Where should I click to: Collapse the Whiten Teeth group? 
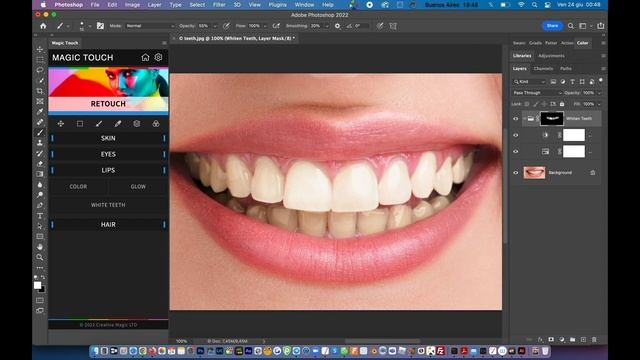pyautogui.click(x=524, y=119)
